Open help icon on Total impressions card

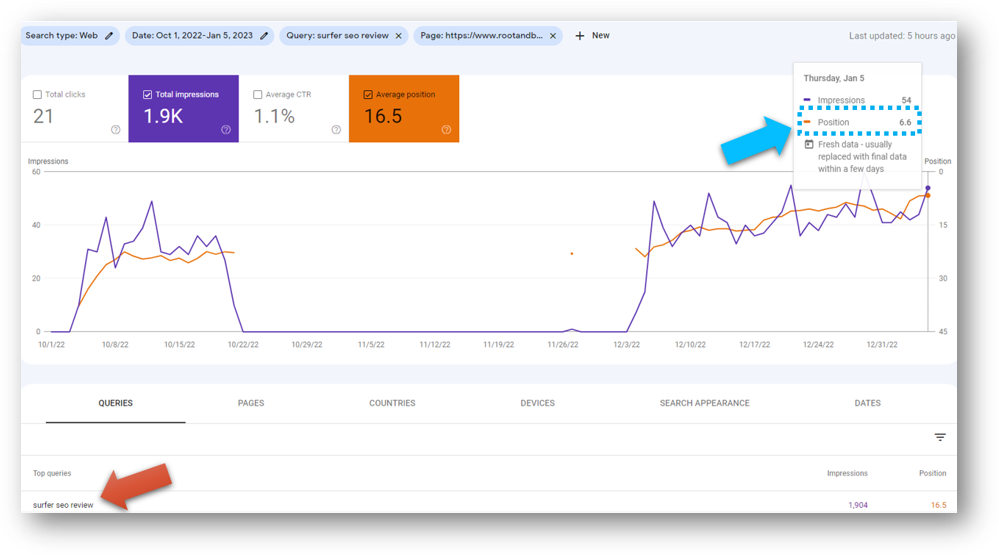click(226, 129)
